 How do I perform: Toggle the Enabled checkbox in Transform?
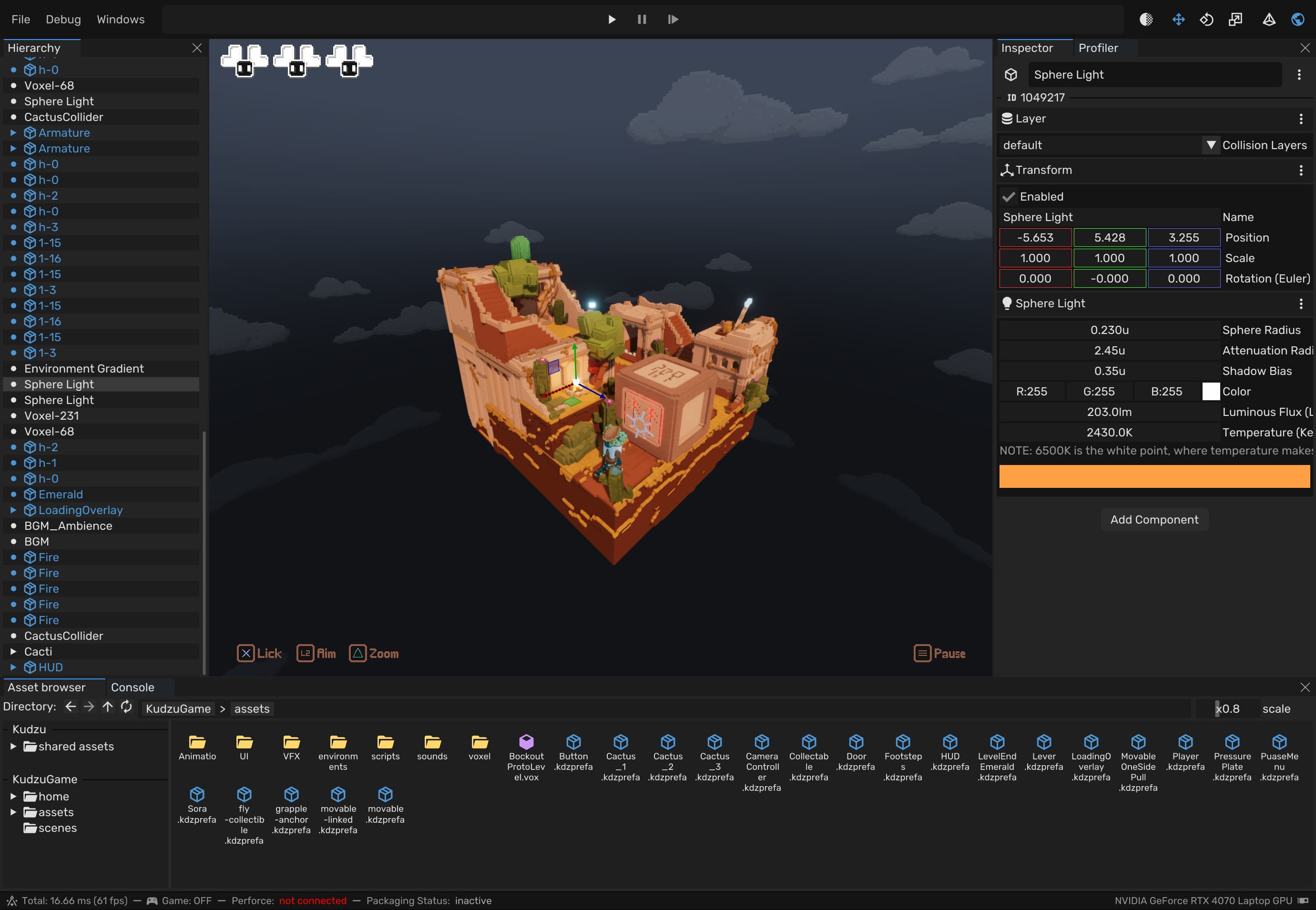point(1009,197)
